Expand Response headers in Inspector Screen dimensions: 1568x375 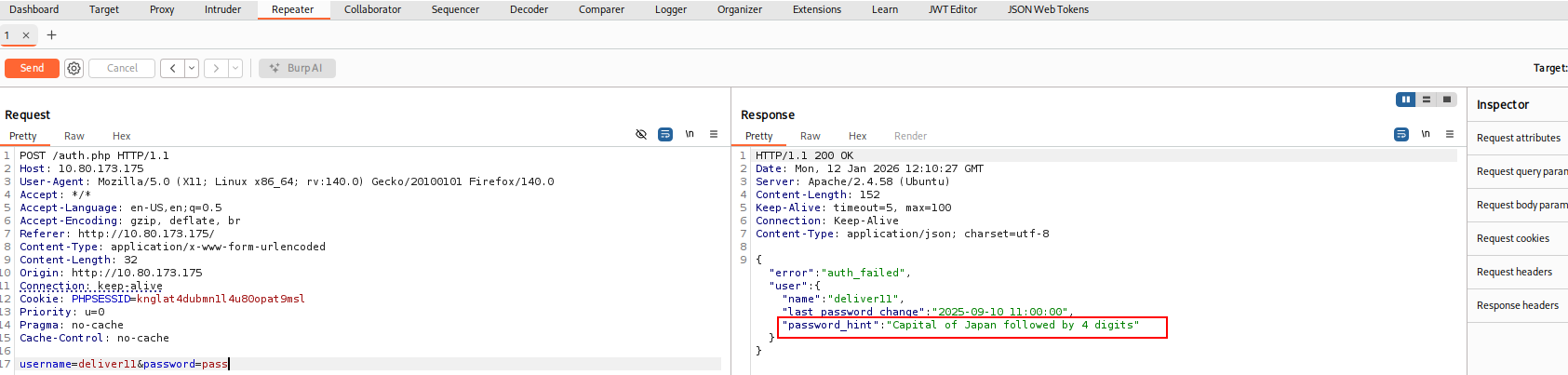tap(1517, 305)
